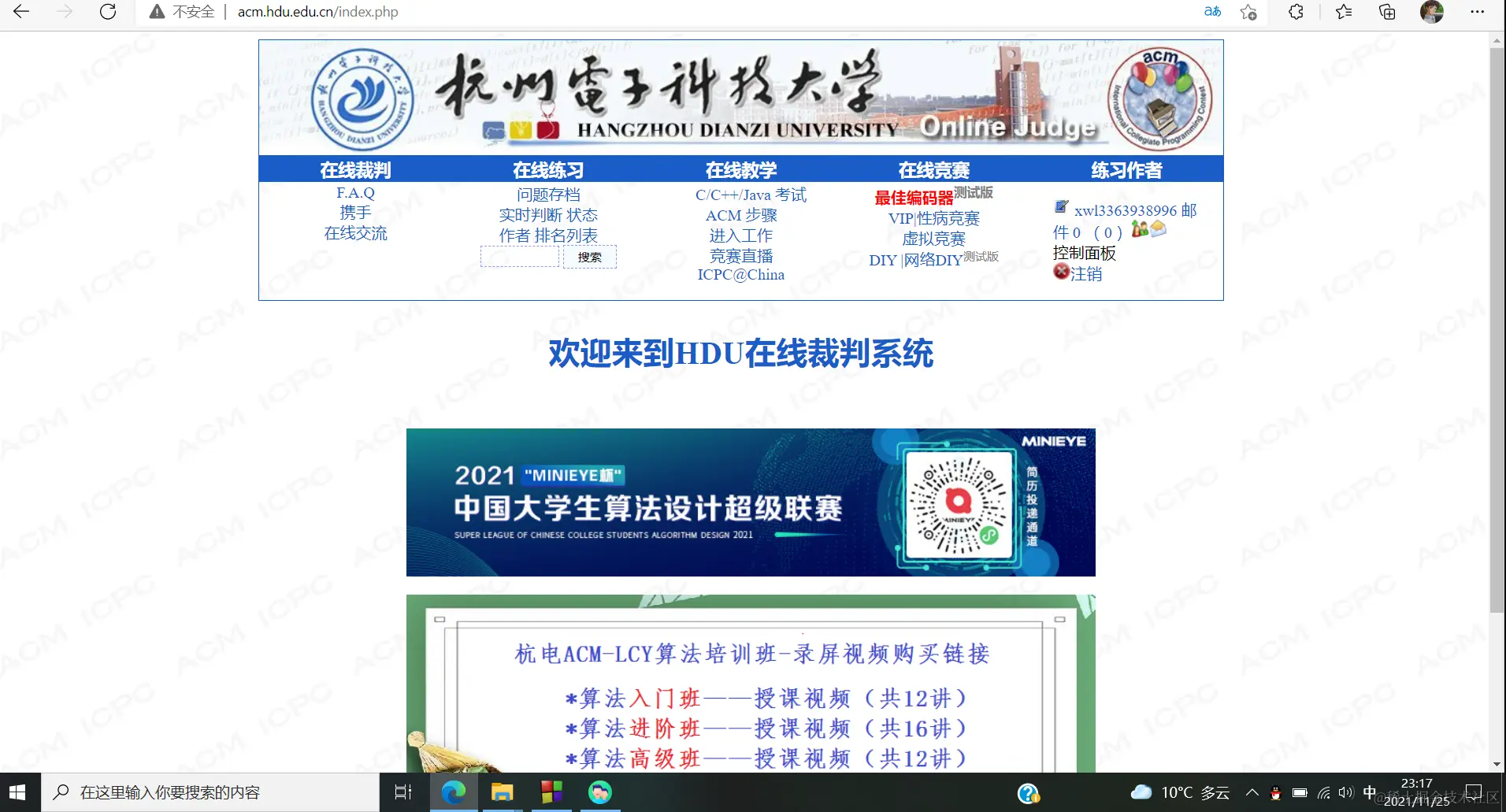Open the battery status icon
This screenshot has width=1506, height=812.
(x=1300, y=793)
